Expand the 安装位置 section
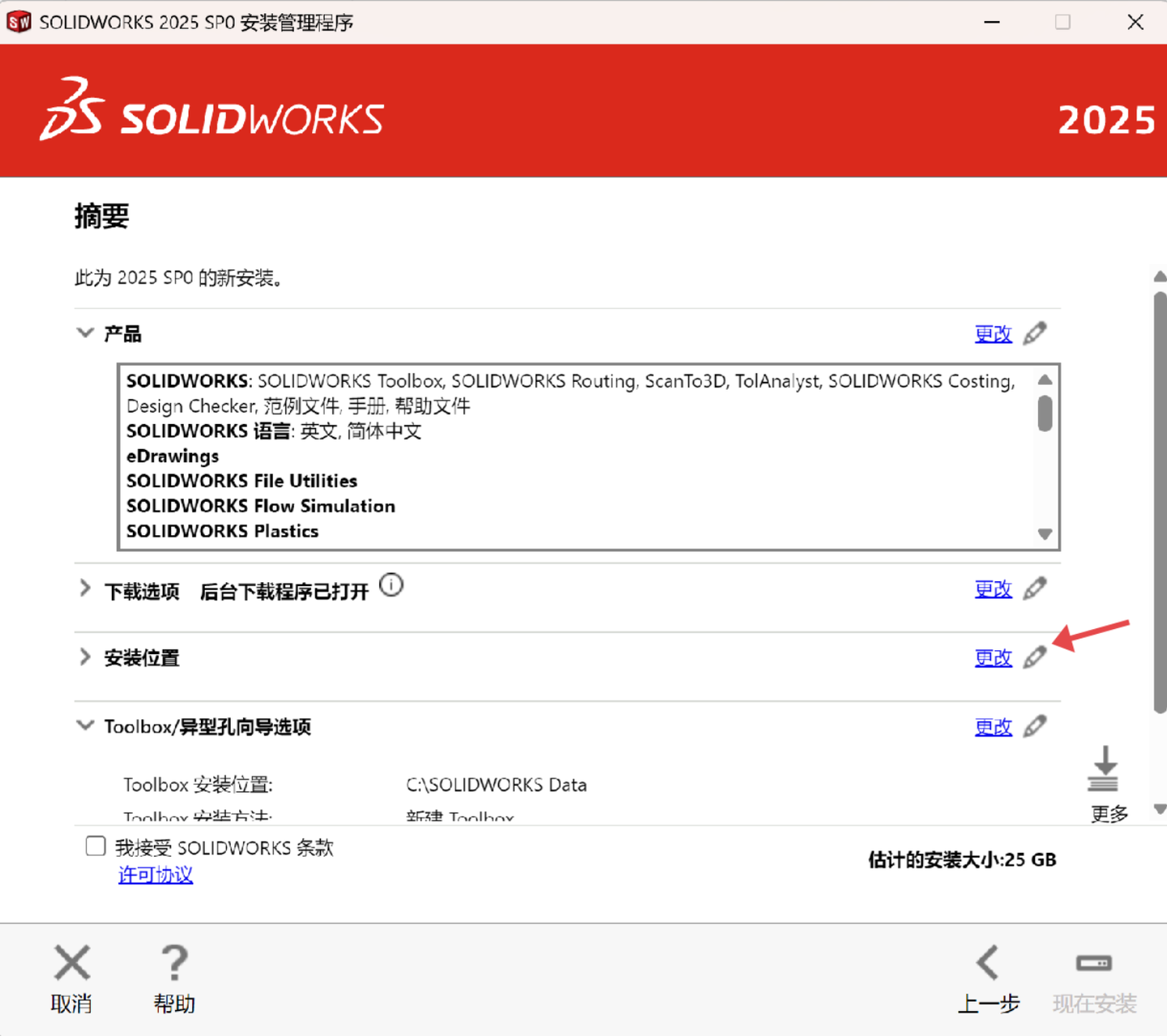The width and height of the screenshot is (1167, 1036). (x=85, y=657)
